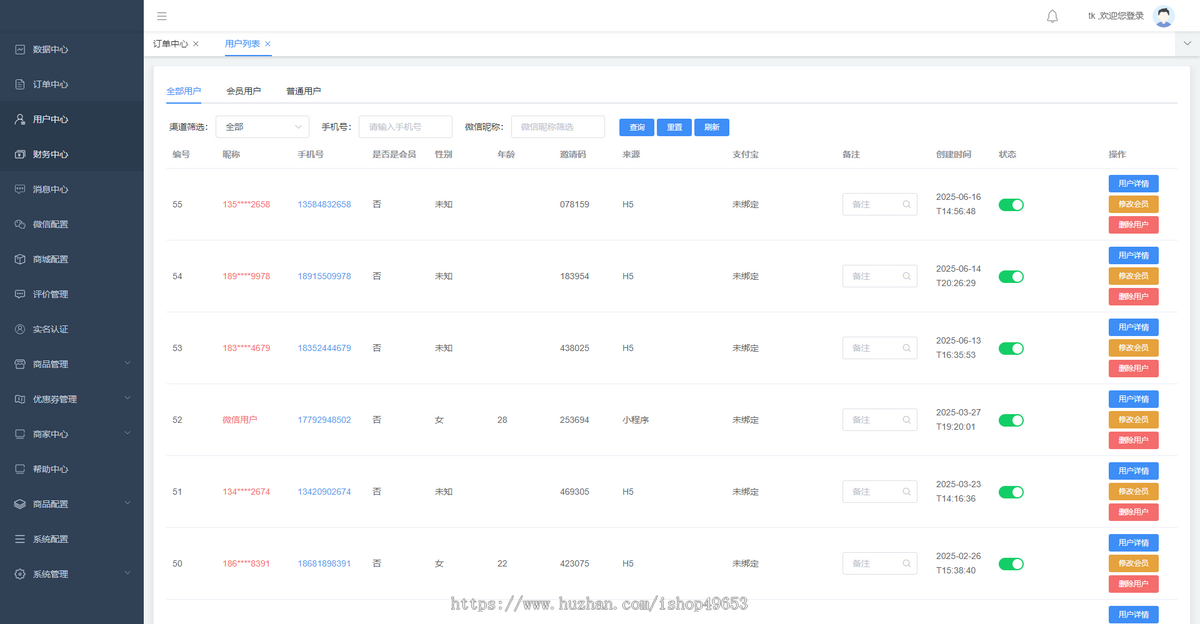Click the 实名认证 user-circle icon in sidebar
1200x624 pixels.
pyautogui.click(x=20, y=329)
